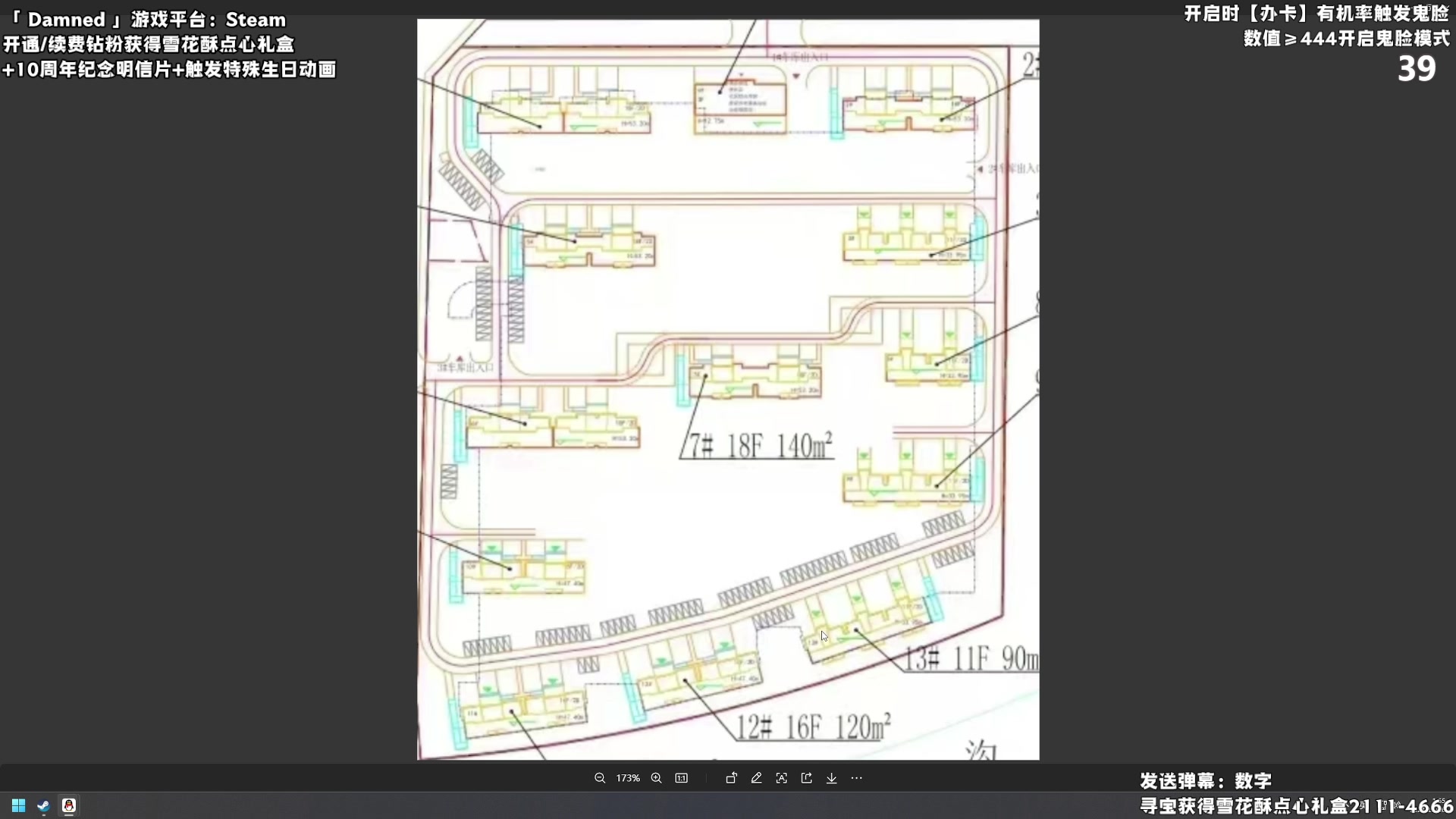Click the zoom out magnifier icon
Image resolution: width=1456 pixels, height=819 pixels.
pos(600,778)
